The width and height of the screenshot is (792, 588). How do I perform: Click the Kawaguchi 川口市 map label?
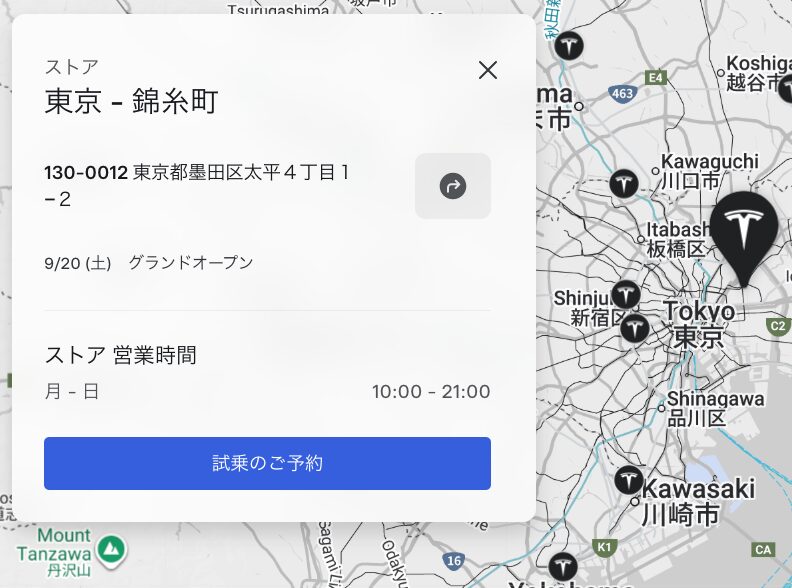click(708, 171)
